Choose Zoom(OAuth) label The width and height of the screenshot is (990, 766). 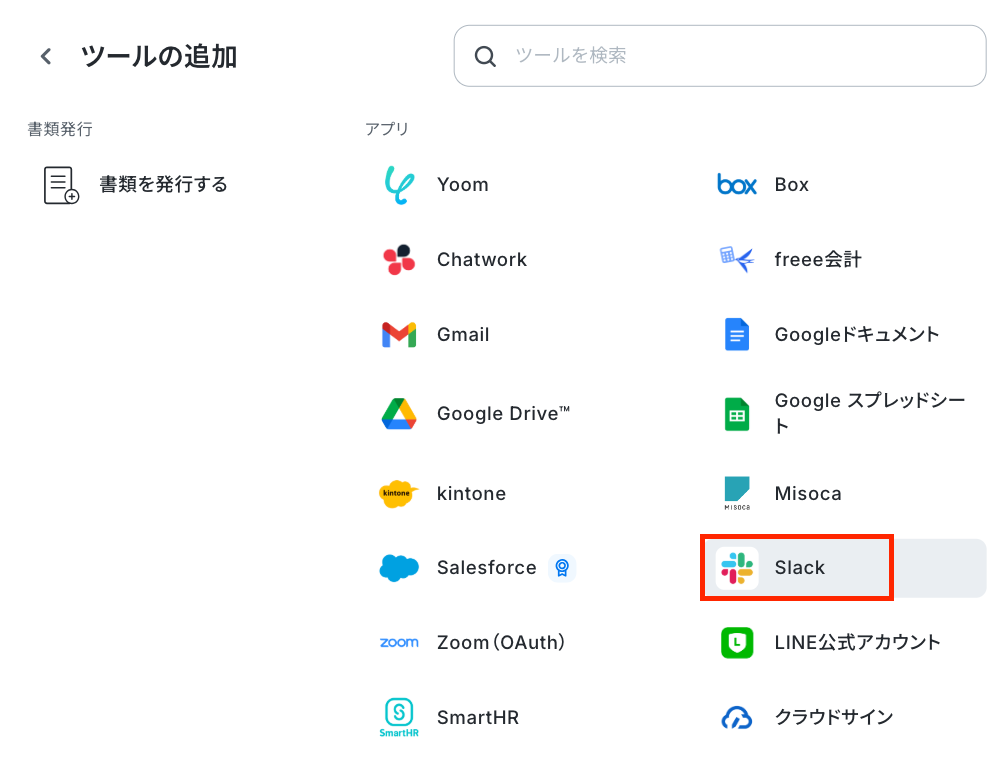[x=501, y=642]
